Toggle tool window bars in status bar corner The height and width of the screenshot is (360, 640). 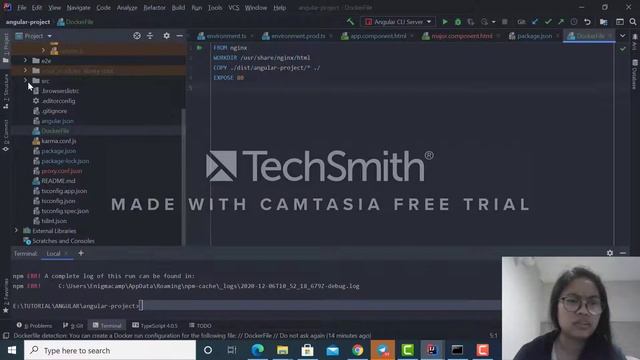(x=6, y=336)
